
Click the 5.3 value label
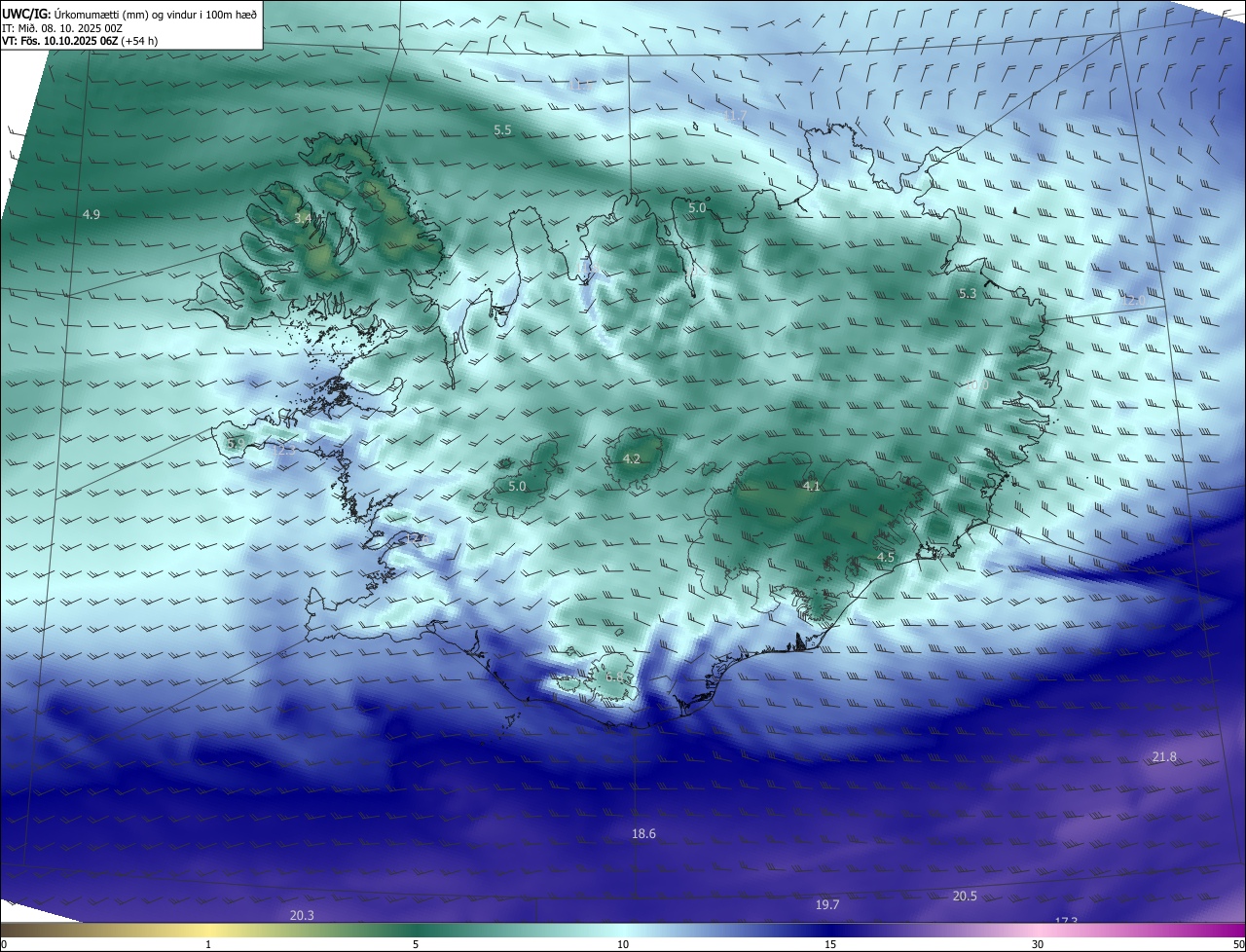(967, 293)
